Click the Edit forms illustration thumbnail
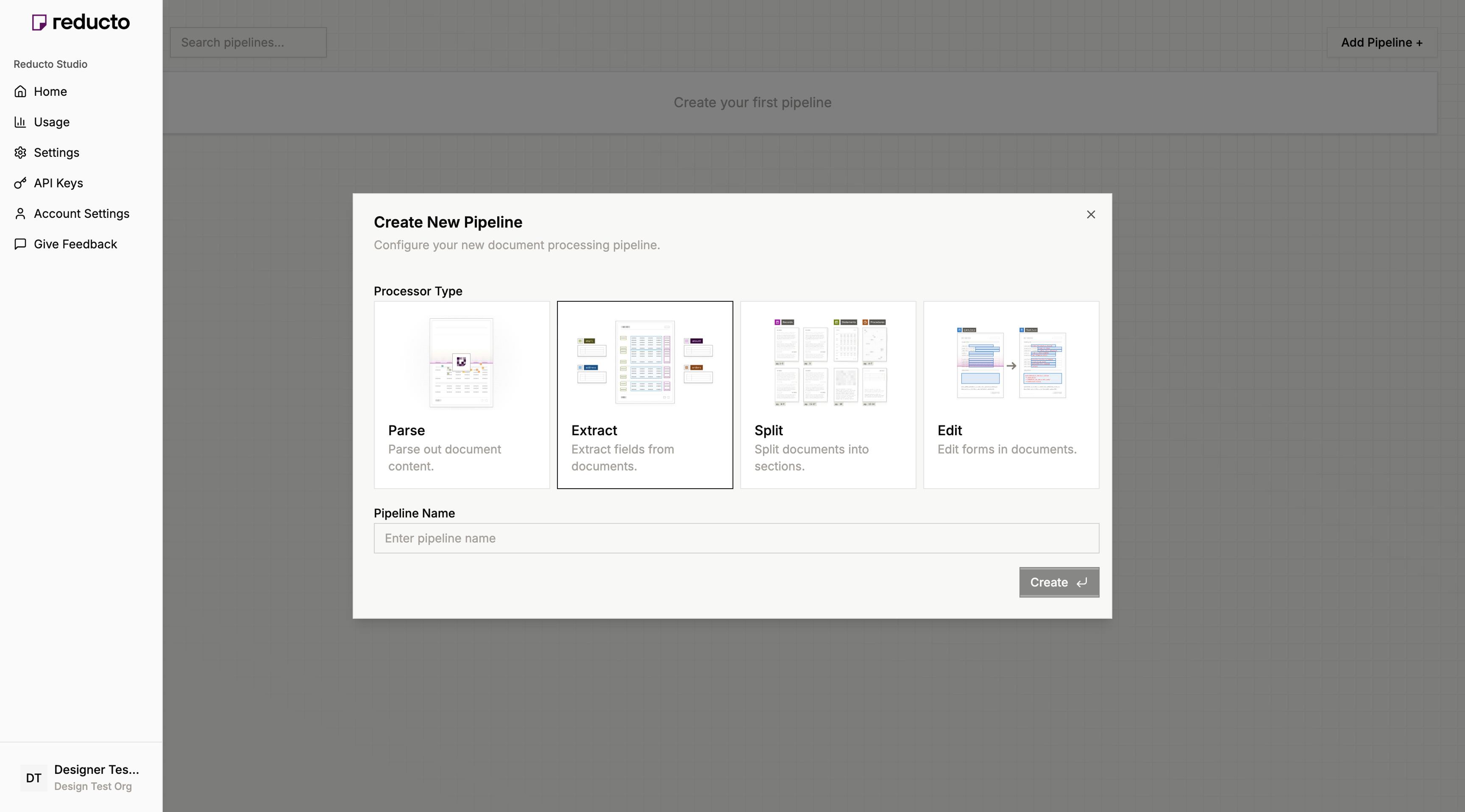 tap(1011, 362)
